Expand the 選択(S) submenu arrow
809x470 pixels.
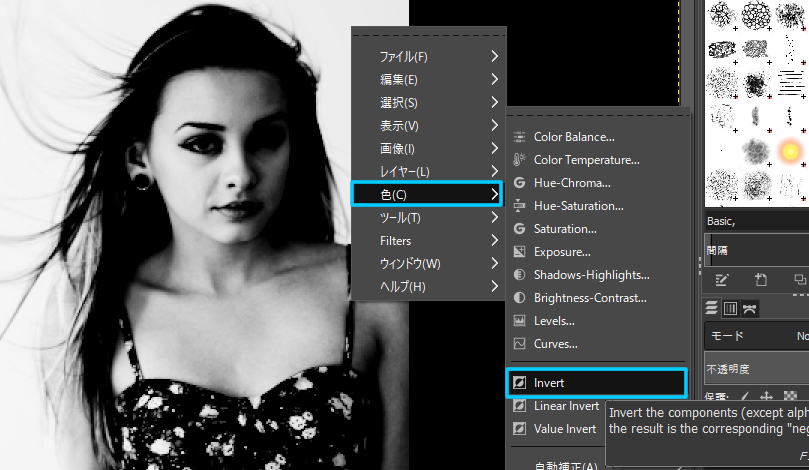494,102
